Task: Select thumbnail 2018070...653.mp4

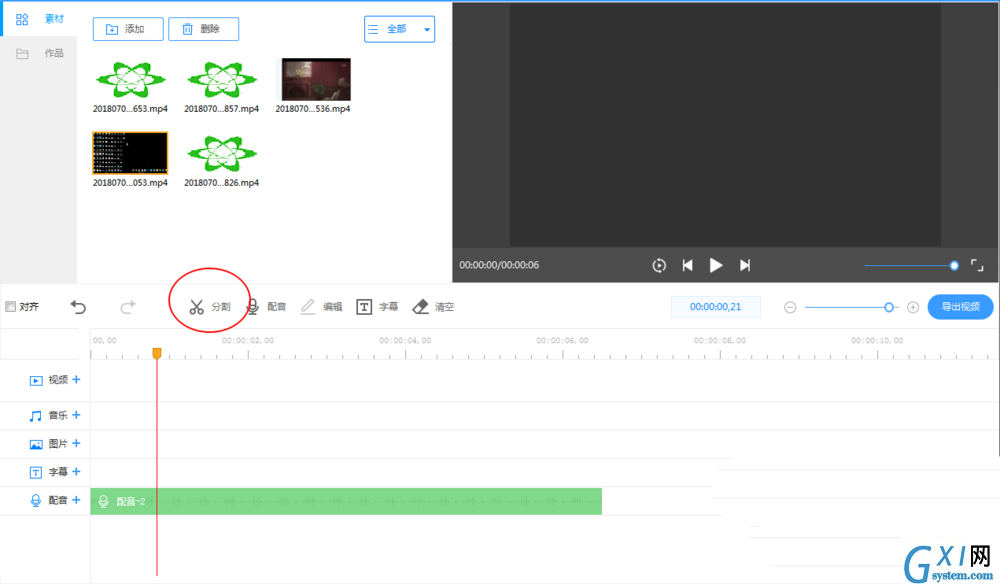Action: click(130, 80)
